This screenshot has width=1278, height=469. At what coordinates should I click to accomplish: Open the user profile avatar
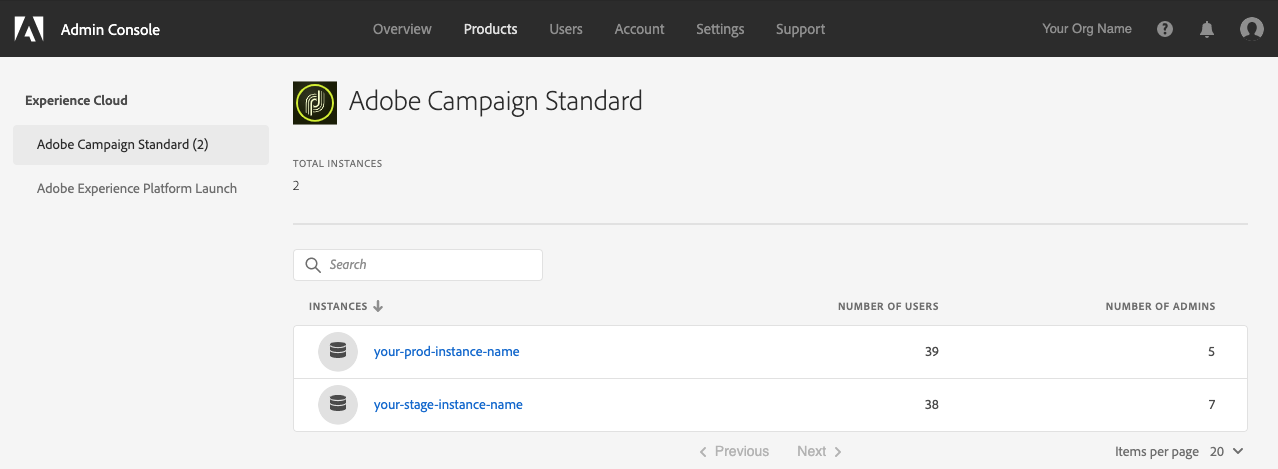pos(1251,29)
